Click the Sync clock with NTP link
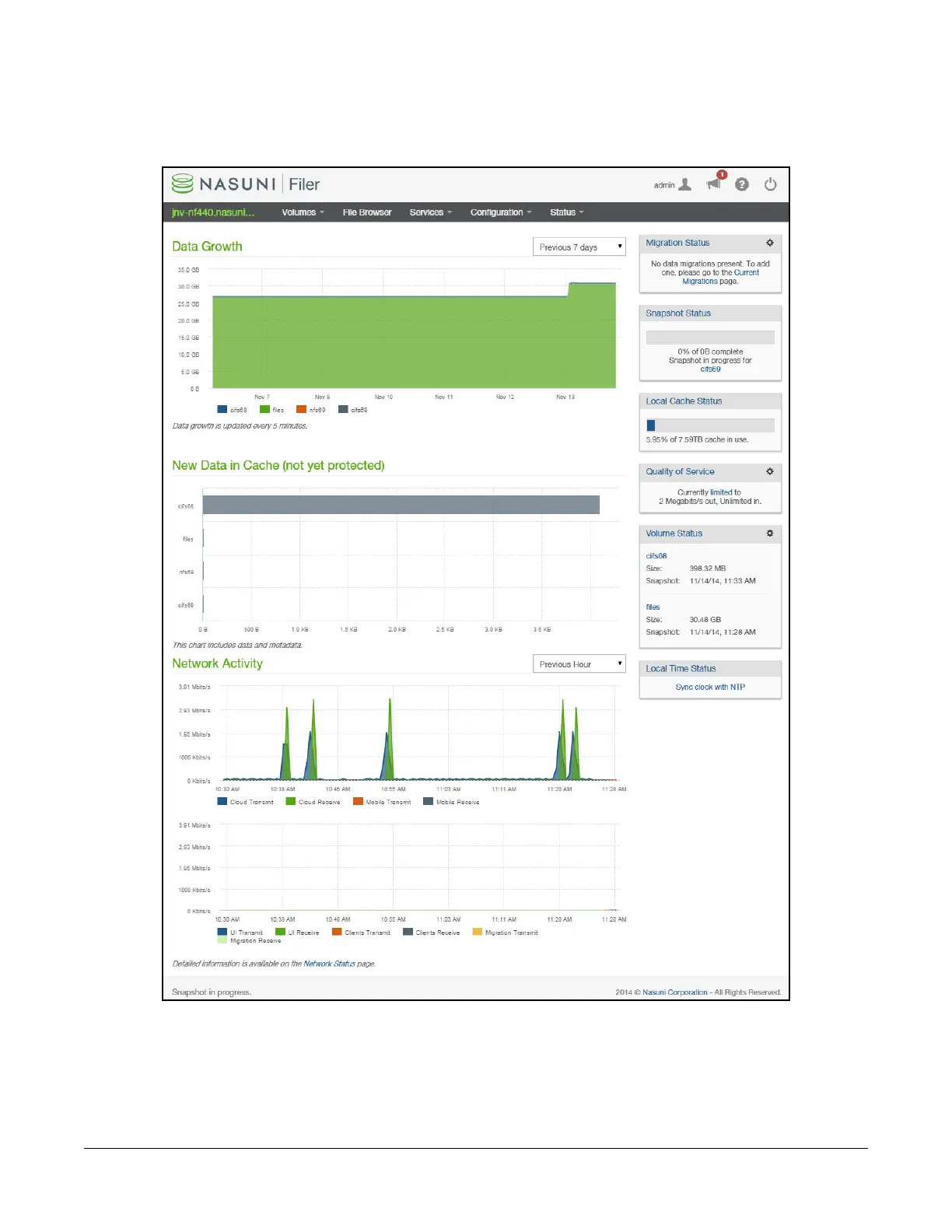Viewport: 952px width, 1232px height. click(x=710, y=688)
